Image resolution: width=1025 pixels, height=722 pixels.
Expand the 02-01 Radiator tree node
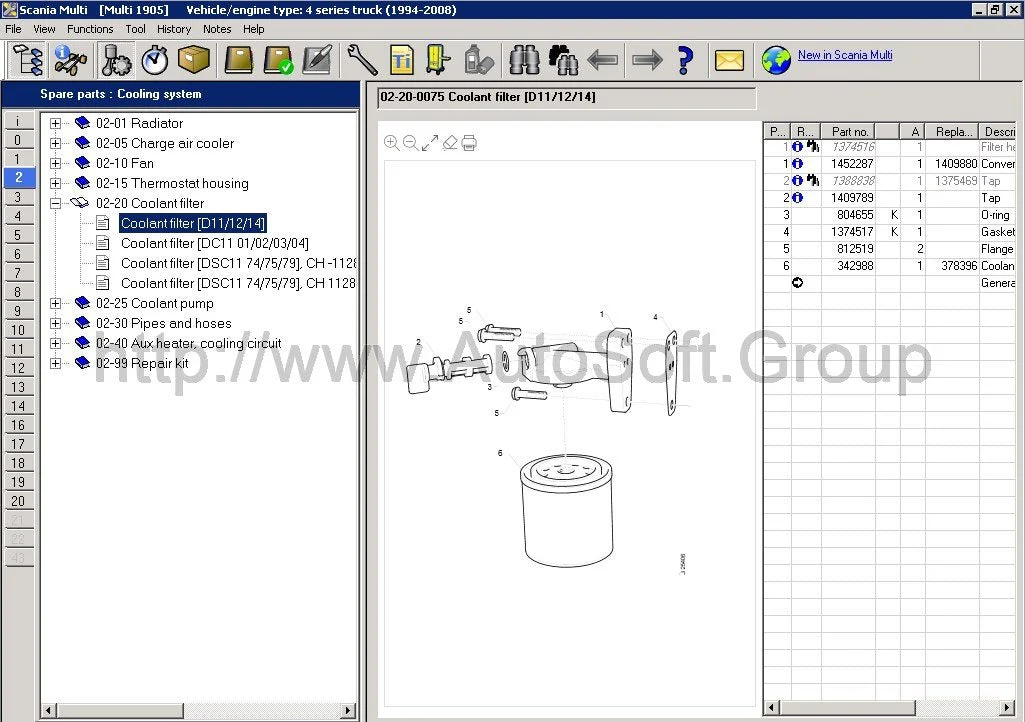(x=55, y=123)
